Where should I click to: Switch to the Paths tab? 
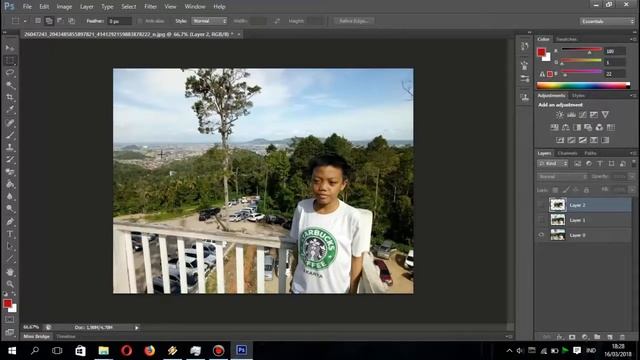590,153
